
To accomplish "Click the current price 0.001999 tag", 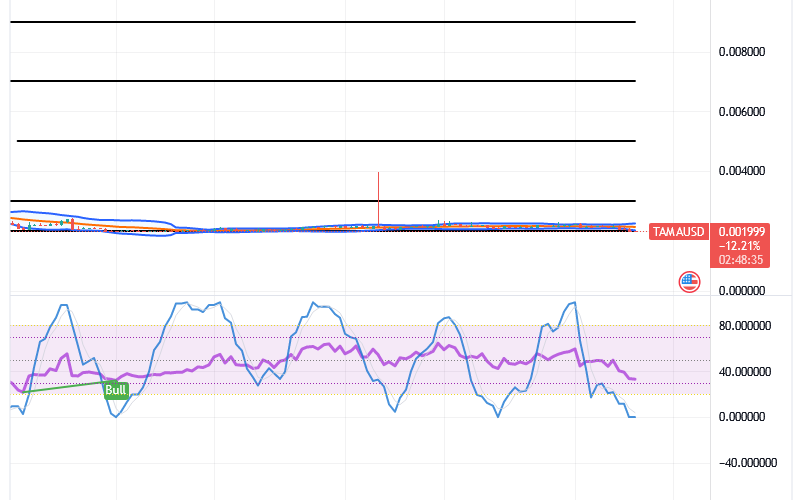I will (x=741, y=232).
